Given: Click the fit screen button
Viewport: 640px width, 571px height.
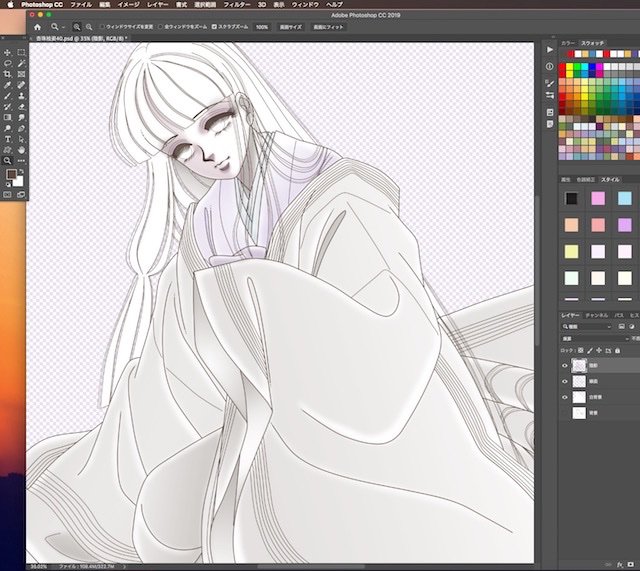Looking at the screenshot, I should pyautogui.click(x=328, y=27).
